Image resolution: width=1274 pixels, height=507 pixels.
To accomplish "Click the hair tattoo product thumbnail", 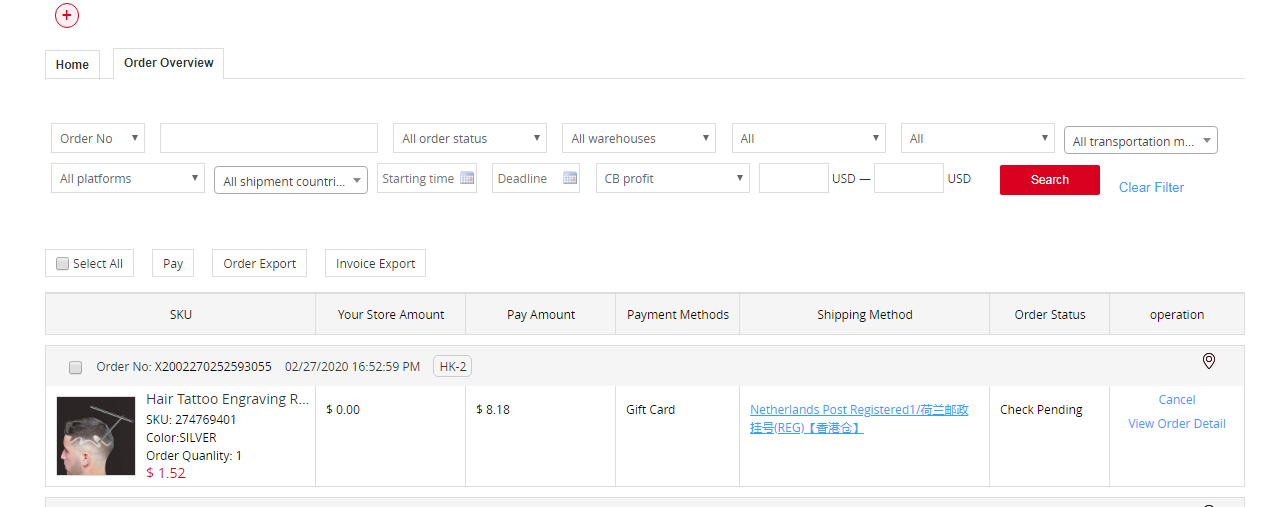I will (x=96, y=436).
